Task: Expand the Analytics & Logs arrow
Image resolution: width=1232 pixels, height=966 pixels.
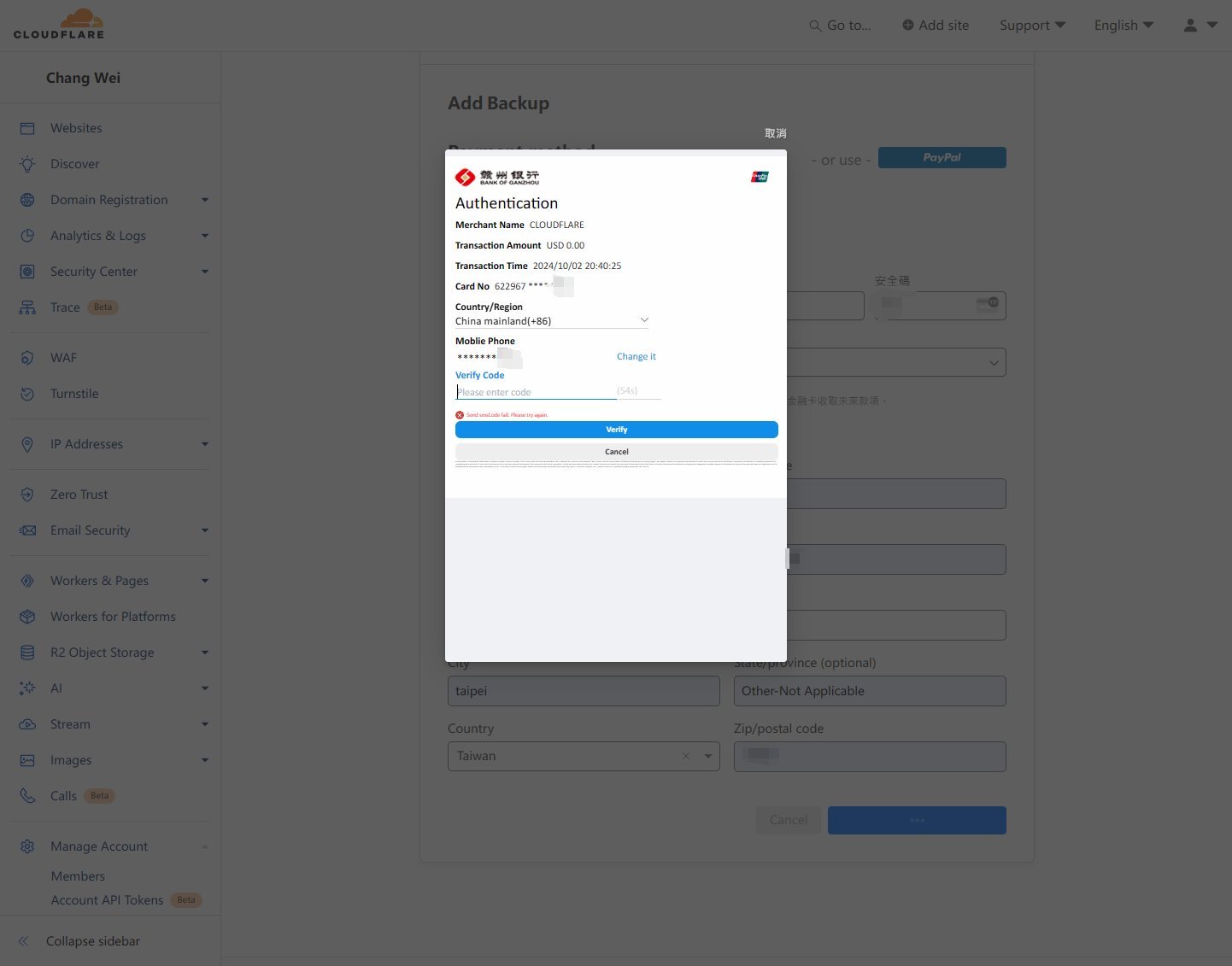Action: point(205,236)
